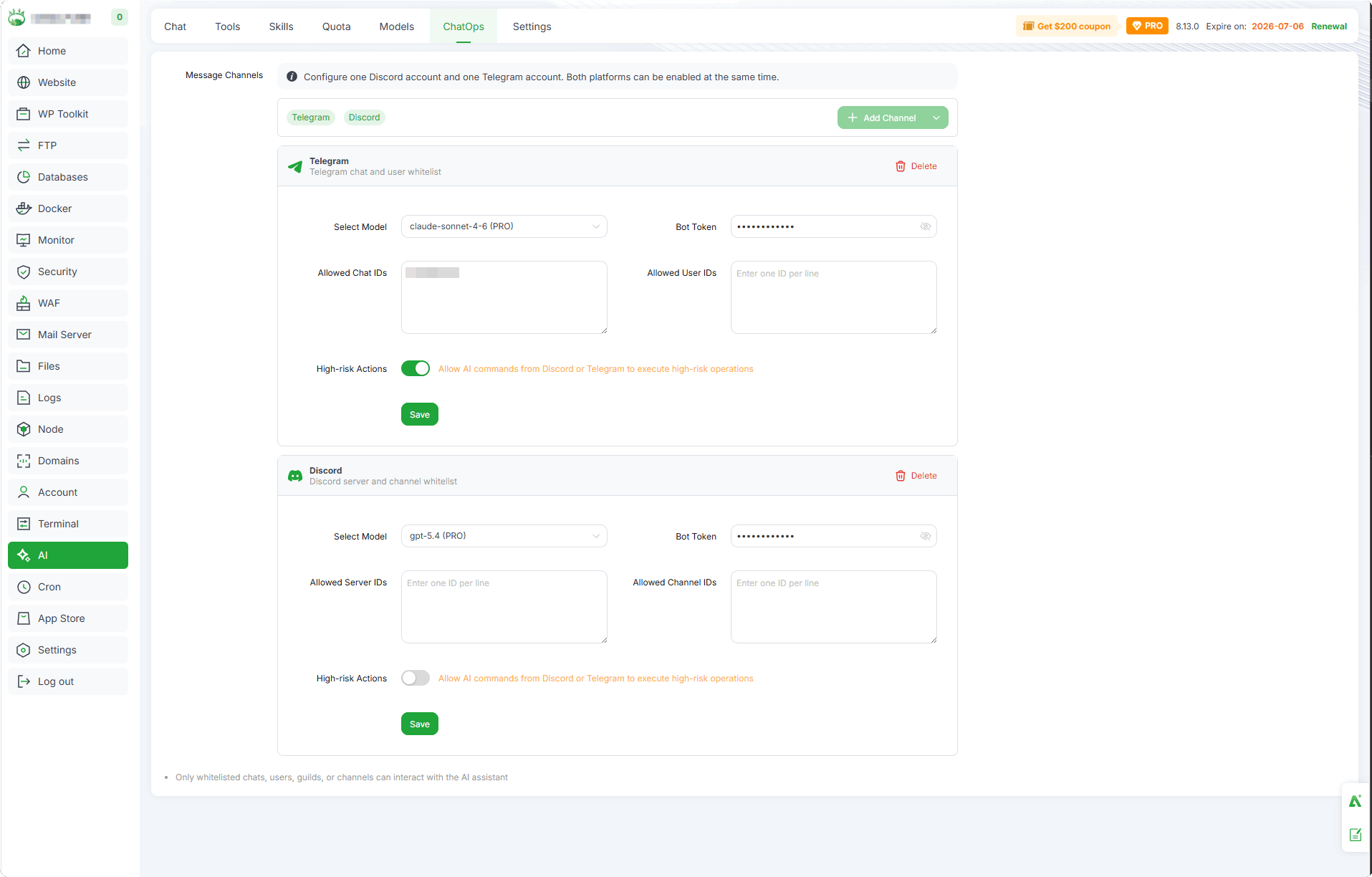Screen dimensions: 1372x877
Task: Click the Telegram channel tag
Action: coord(311,118)
